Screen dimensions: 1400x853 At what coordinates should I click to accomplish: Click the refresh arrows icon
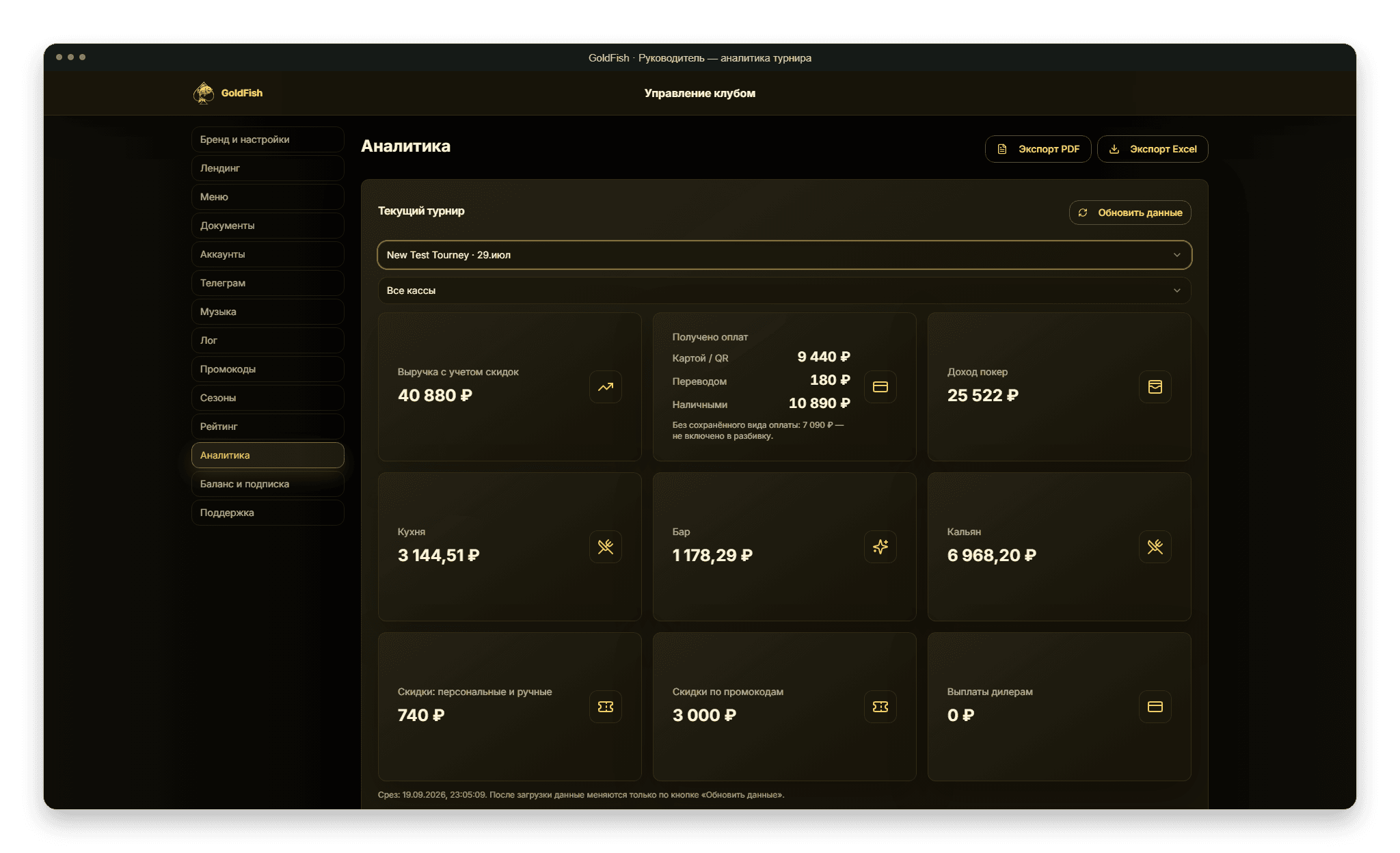tap(1083, 213)
